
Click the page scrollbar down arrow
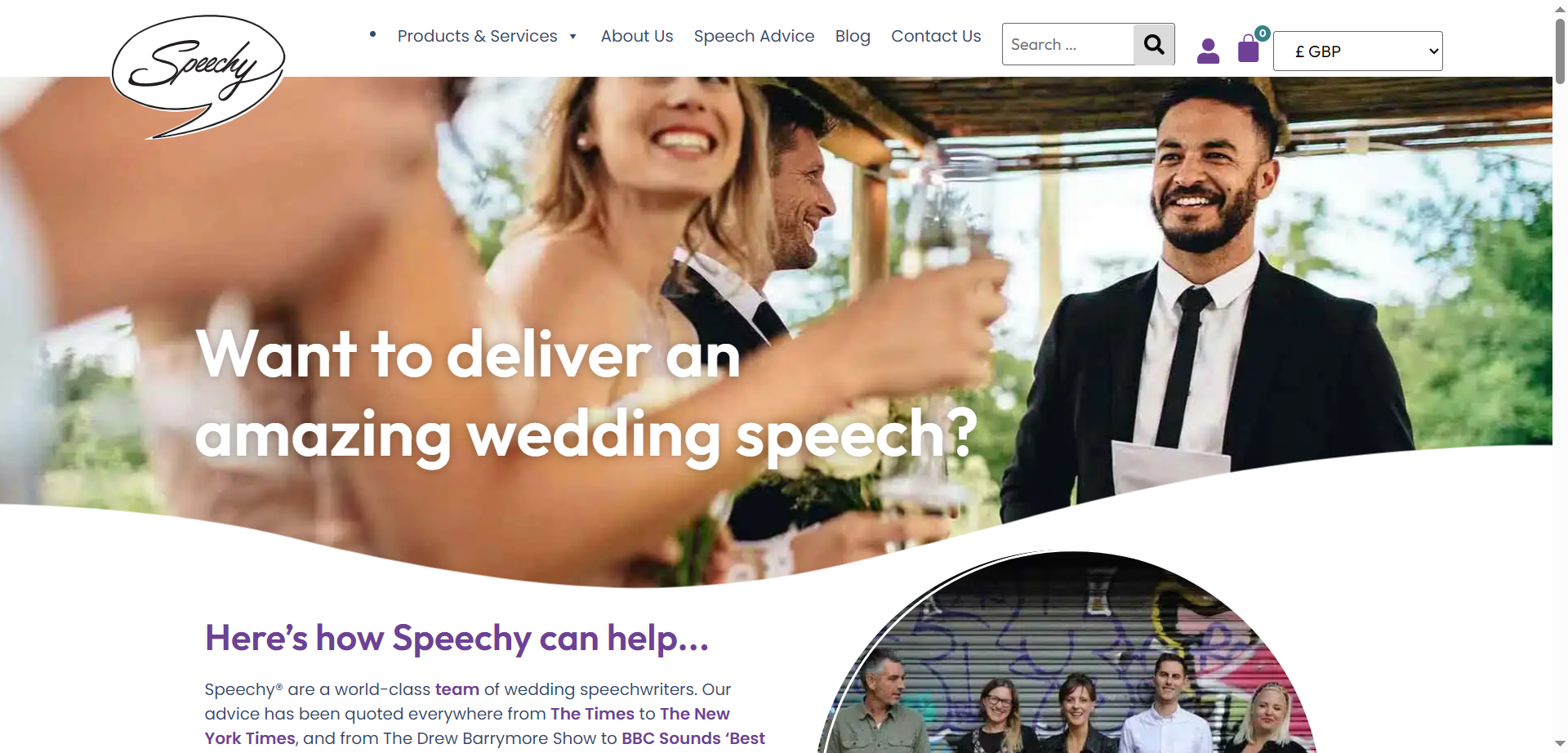[x=1560, y=744]
